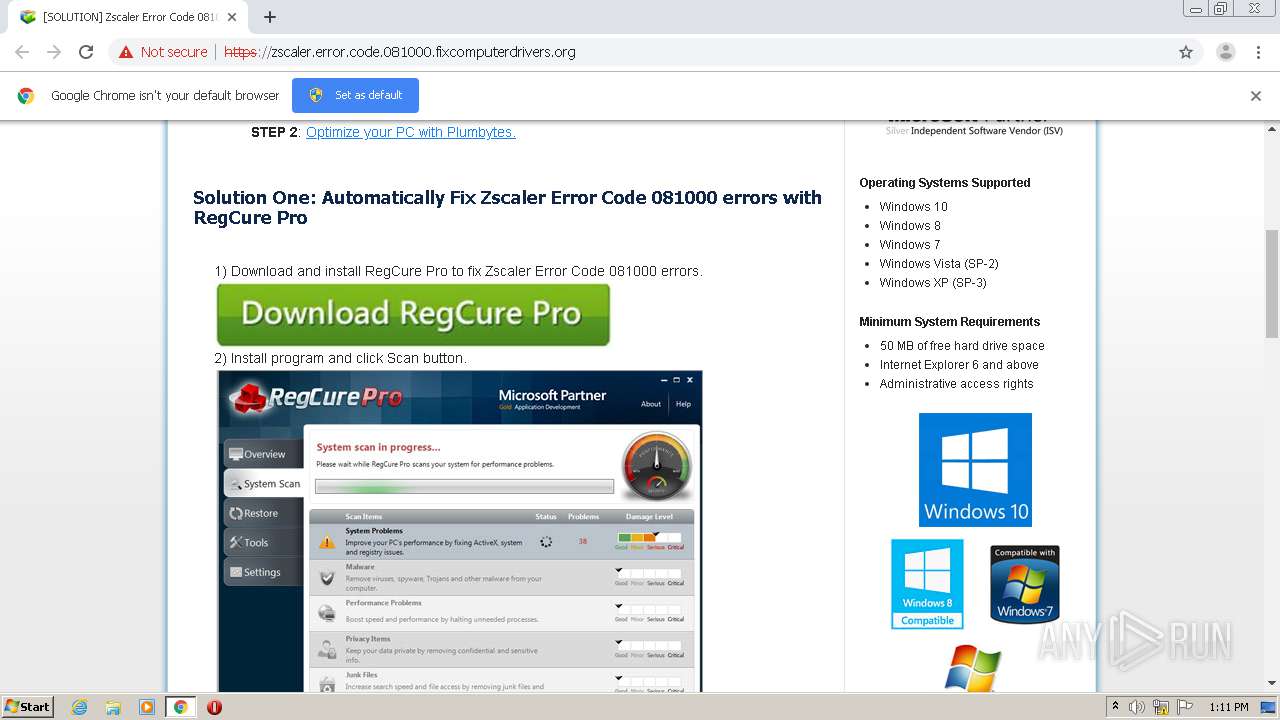Viewport: 1280px width, 720px height.
Task: Open the Chrome three-dot menu
Action: pyautogui.click(x=1258, y=52)
